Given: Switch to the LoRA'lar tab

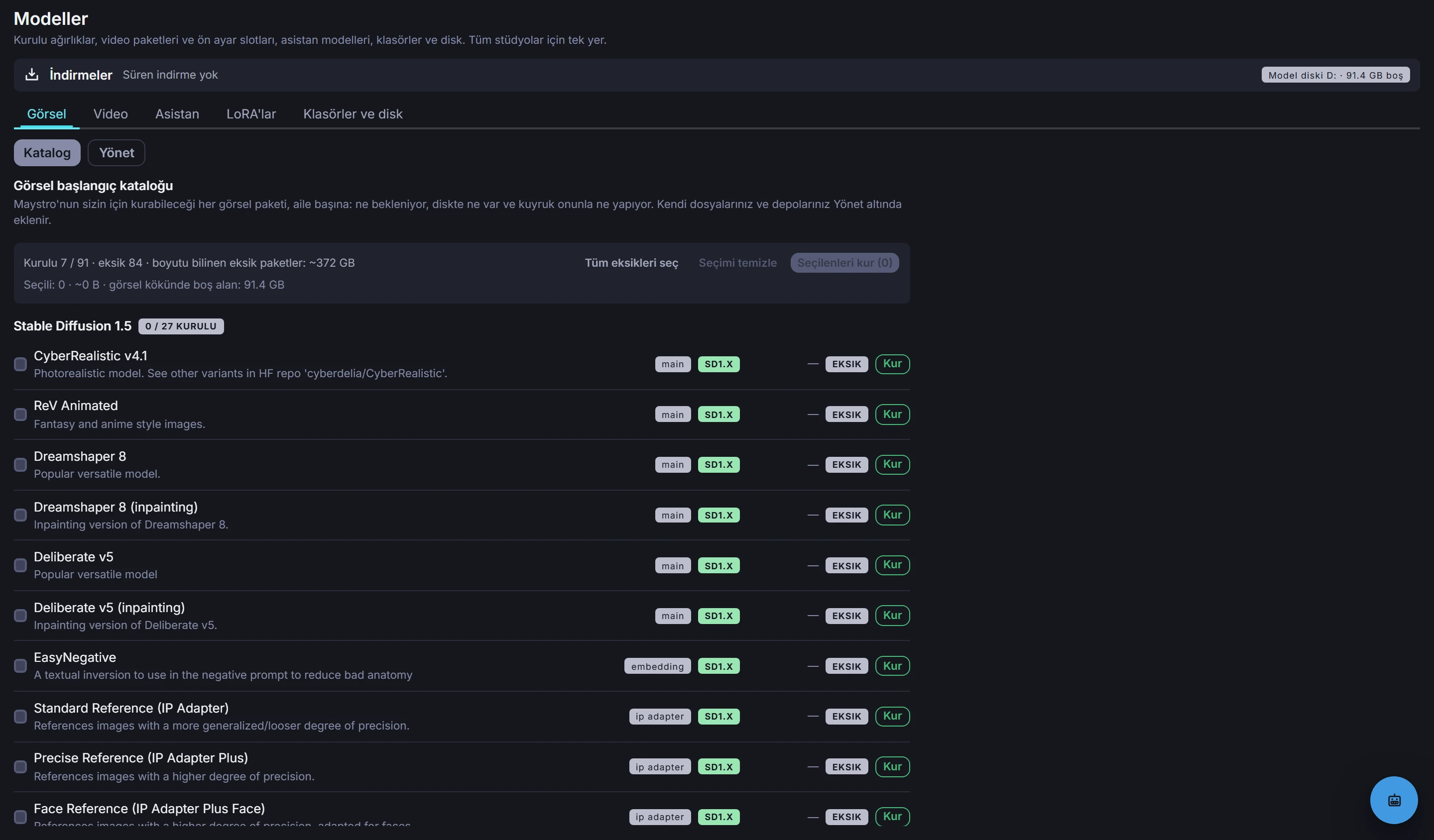Looking at the screenshot, I should coord(251,114).
